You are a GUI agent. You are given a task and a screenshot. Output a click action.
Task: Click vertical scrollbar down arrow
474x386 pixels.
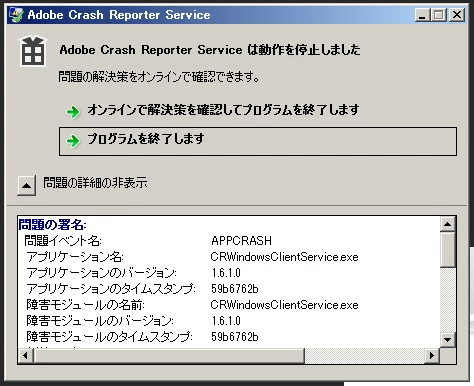click(x=448, y=340)
